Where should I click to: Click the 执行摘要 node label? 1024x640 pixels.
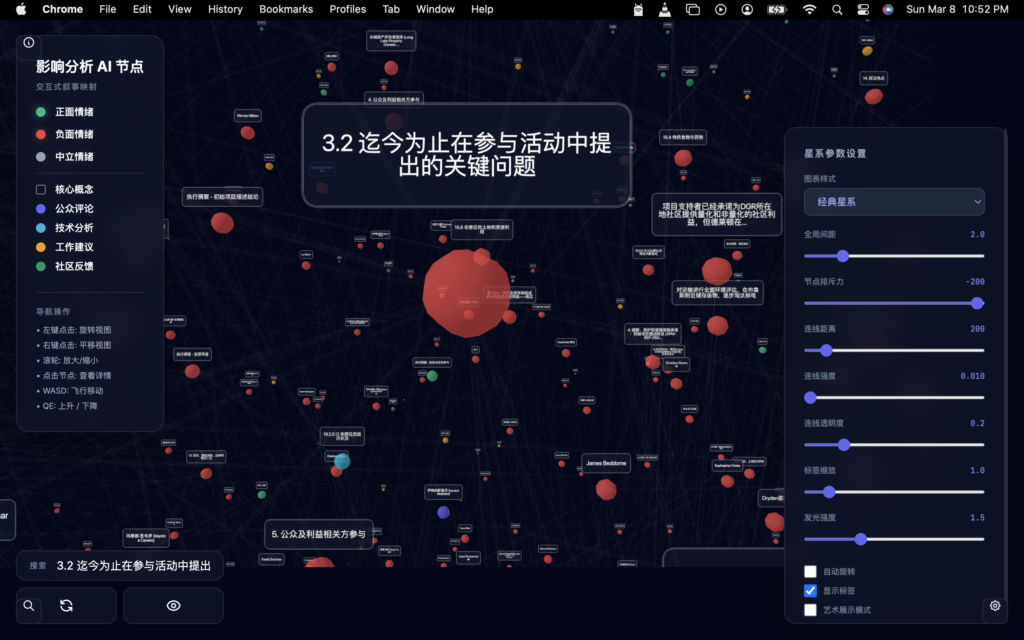(222, 197)
